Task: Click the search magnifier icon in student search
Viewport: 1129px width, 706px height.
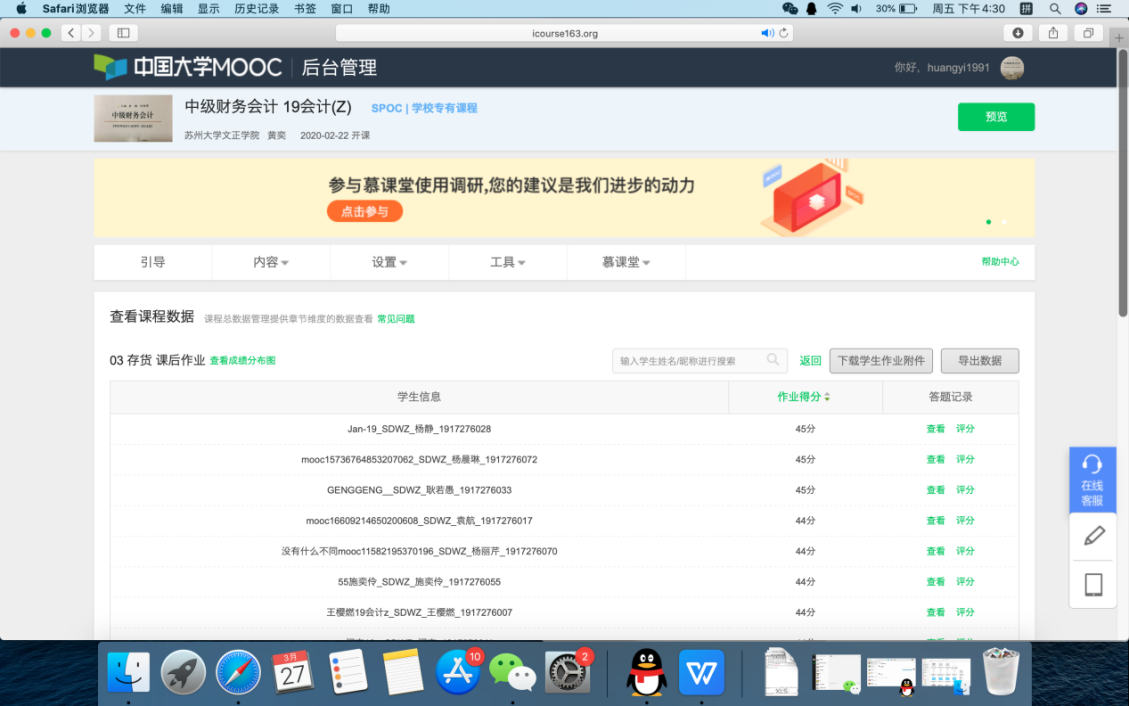Action: [773, 360]
